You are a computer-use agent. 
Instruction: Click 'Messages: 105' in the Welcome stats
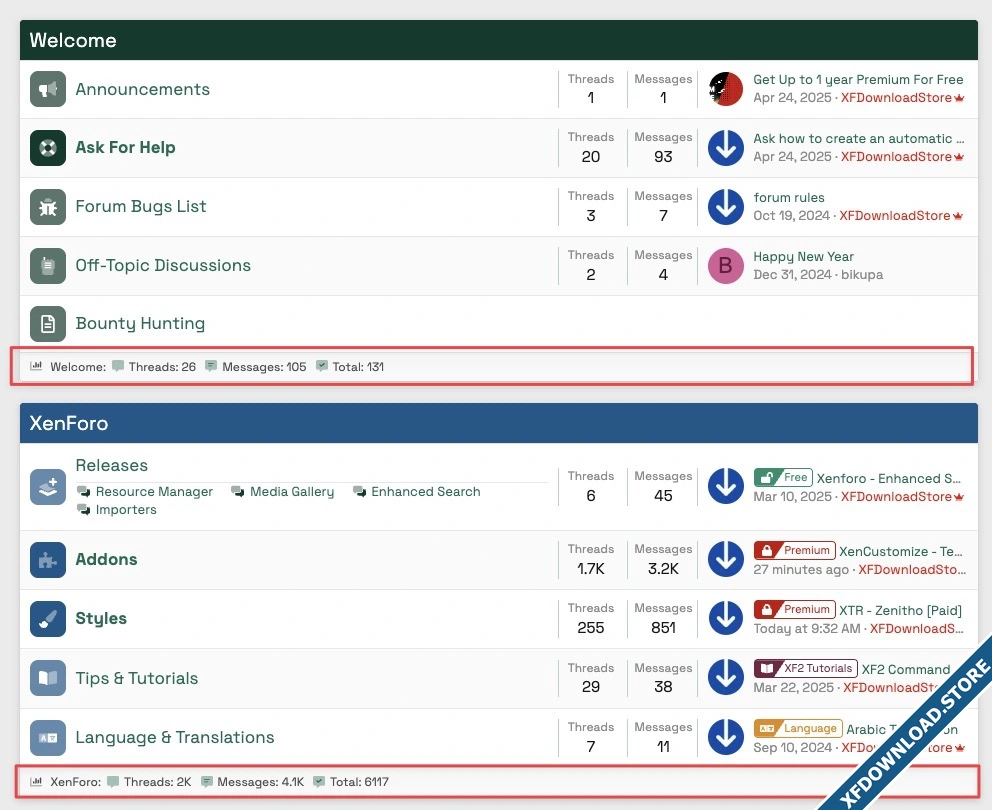pyautogui.click(x=256, y=366)
